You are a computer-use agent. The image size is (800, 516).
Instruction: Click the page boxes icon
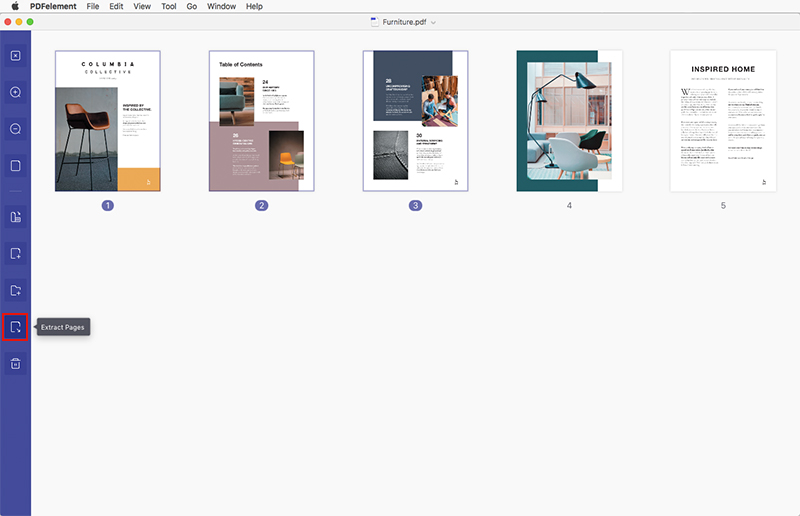(x=15, y=166)
